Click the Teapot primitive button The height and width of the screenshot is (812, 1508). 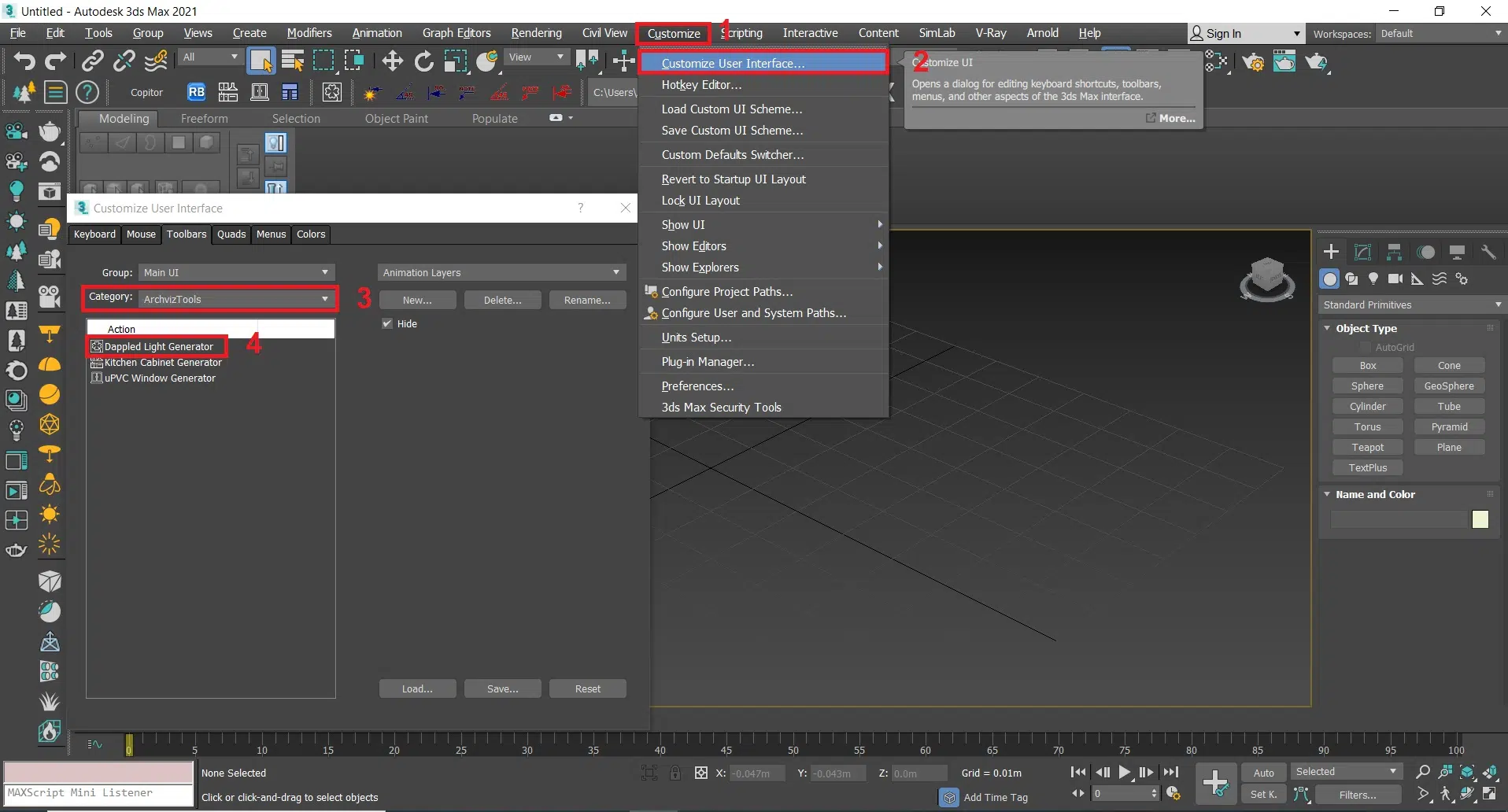[x=1367, y=447]
